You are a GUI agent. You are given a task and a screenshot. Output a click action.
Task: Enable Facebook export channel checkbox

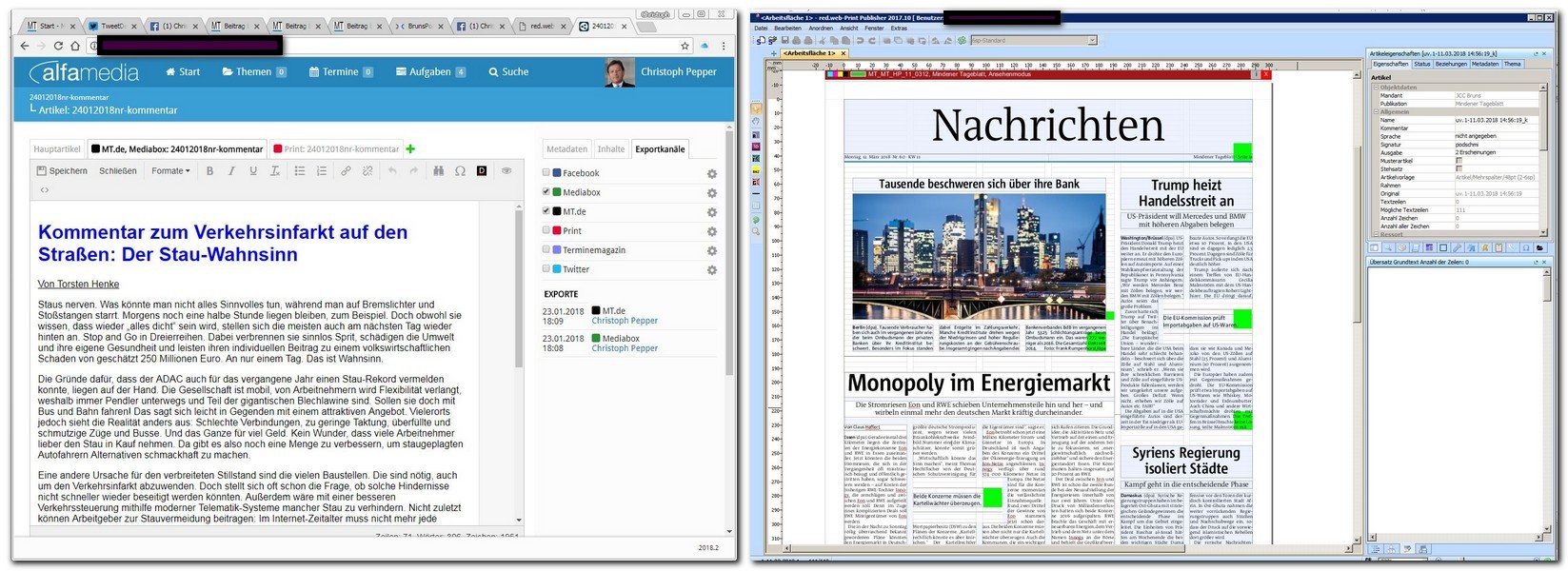click(x=546, y=172)
